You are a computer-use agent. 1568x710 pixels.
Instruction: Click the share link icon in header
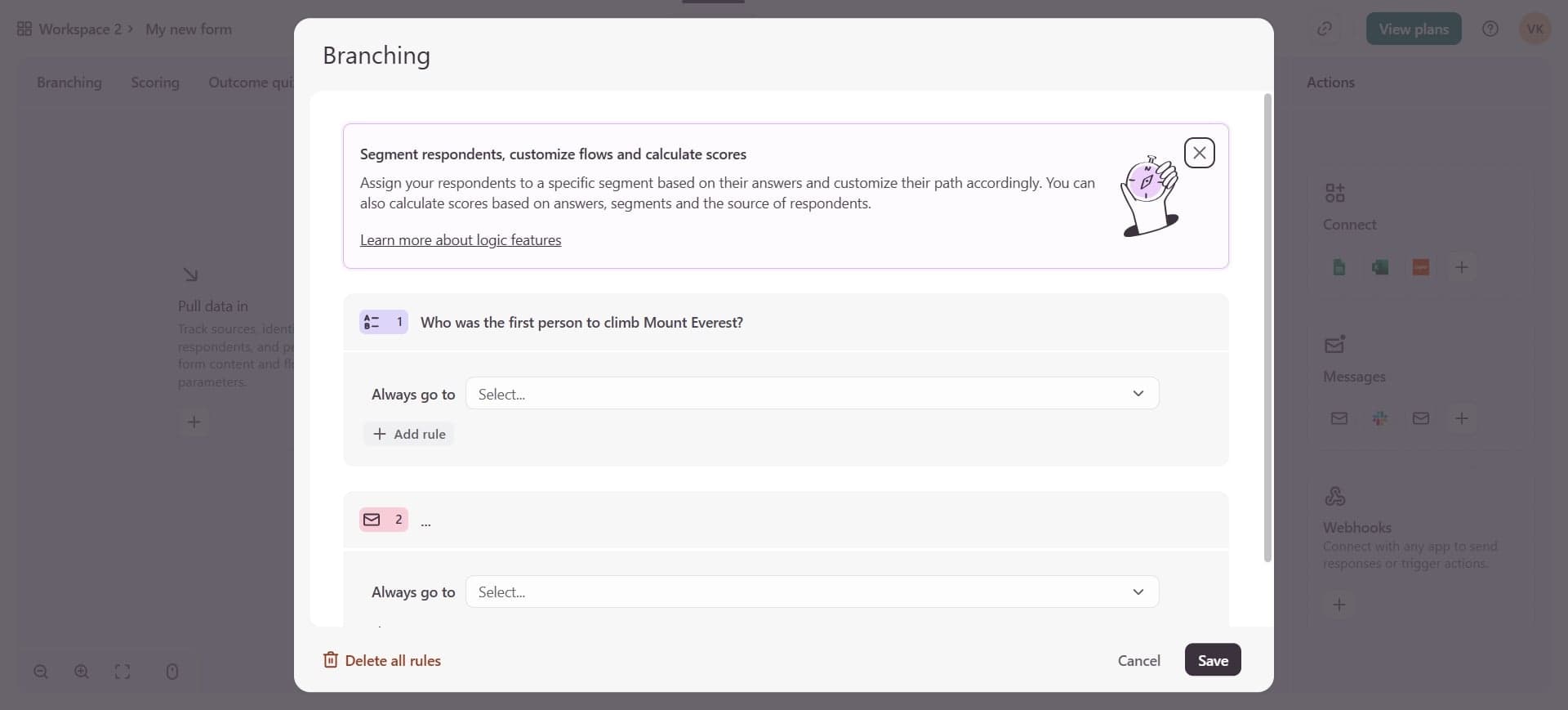point(1324,29)
